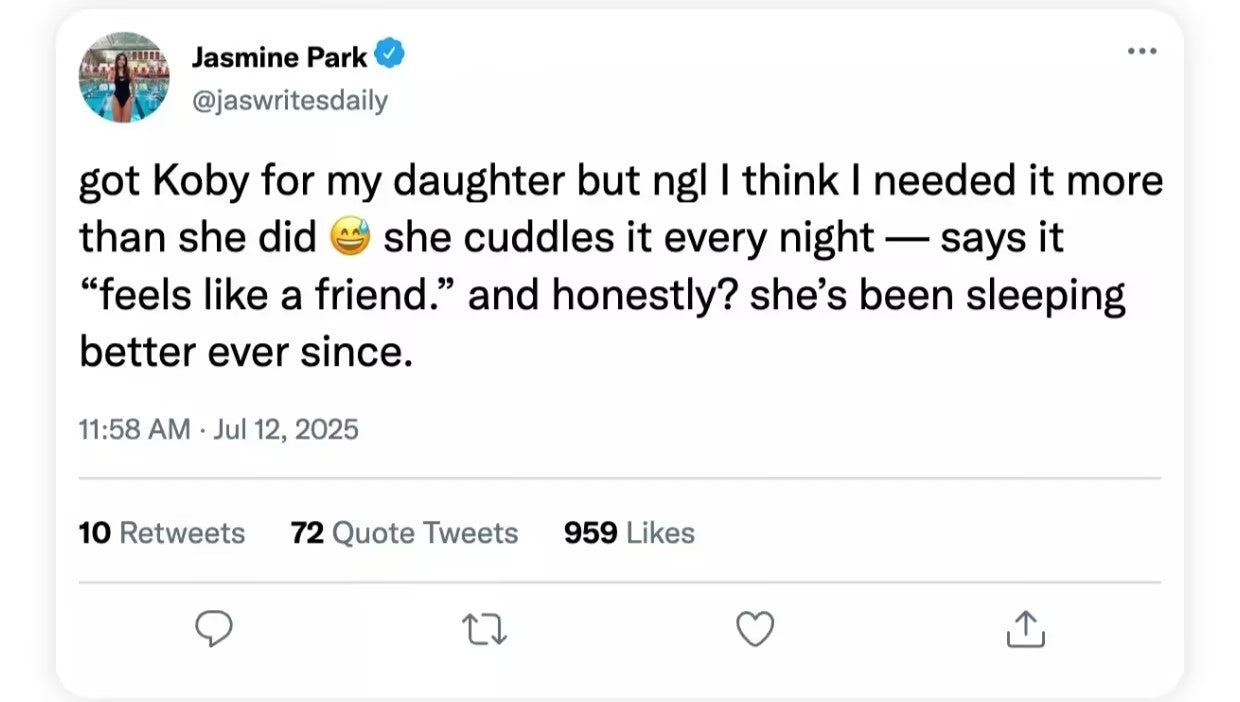Click the retweet arrows icon
Viewport: 1240px width, 702px height.
tap(485, 630)
